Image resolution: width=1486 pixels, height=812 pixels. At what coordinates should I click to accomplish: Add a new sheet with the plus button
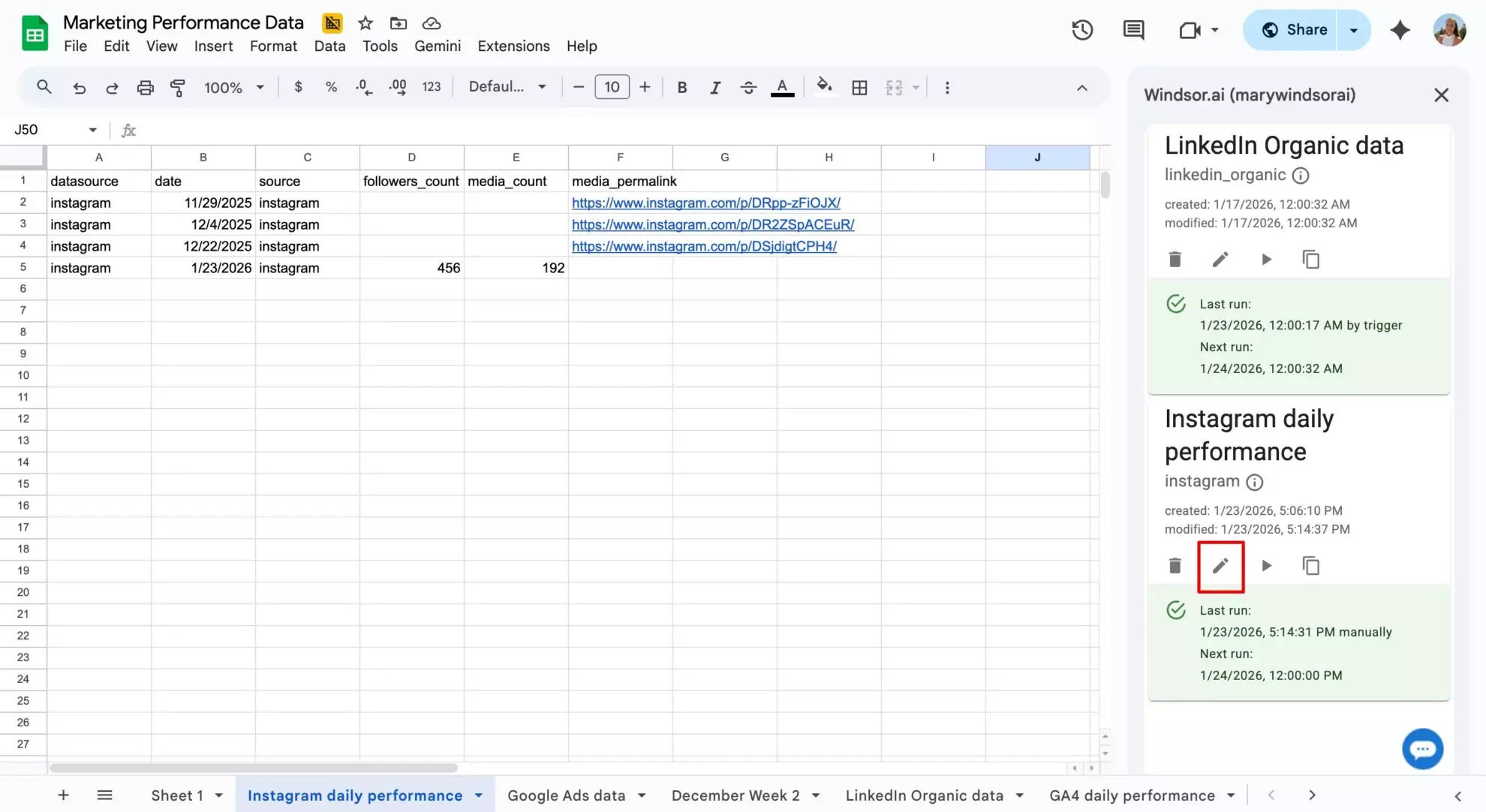63,795
